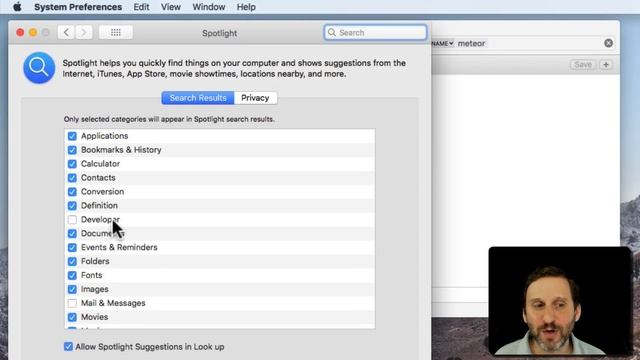The height and width of the screenshot is (360, 640).
Task: Go back with the left chevron button
Action: (x=66, y=32)
